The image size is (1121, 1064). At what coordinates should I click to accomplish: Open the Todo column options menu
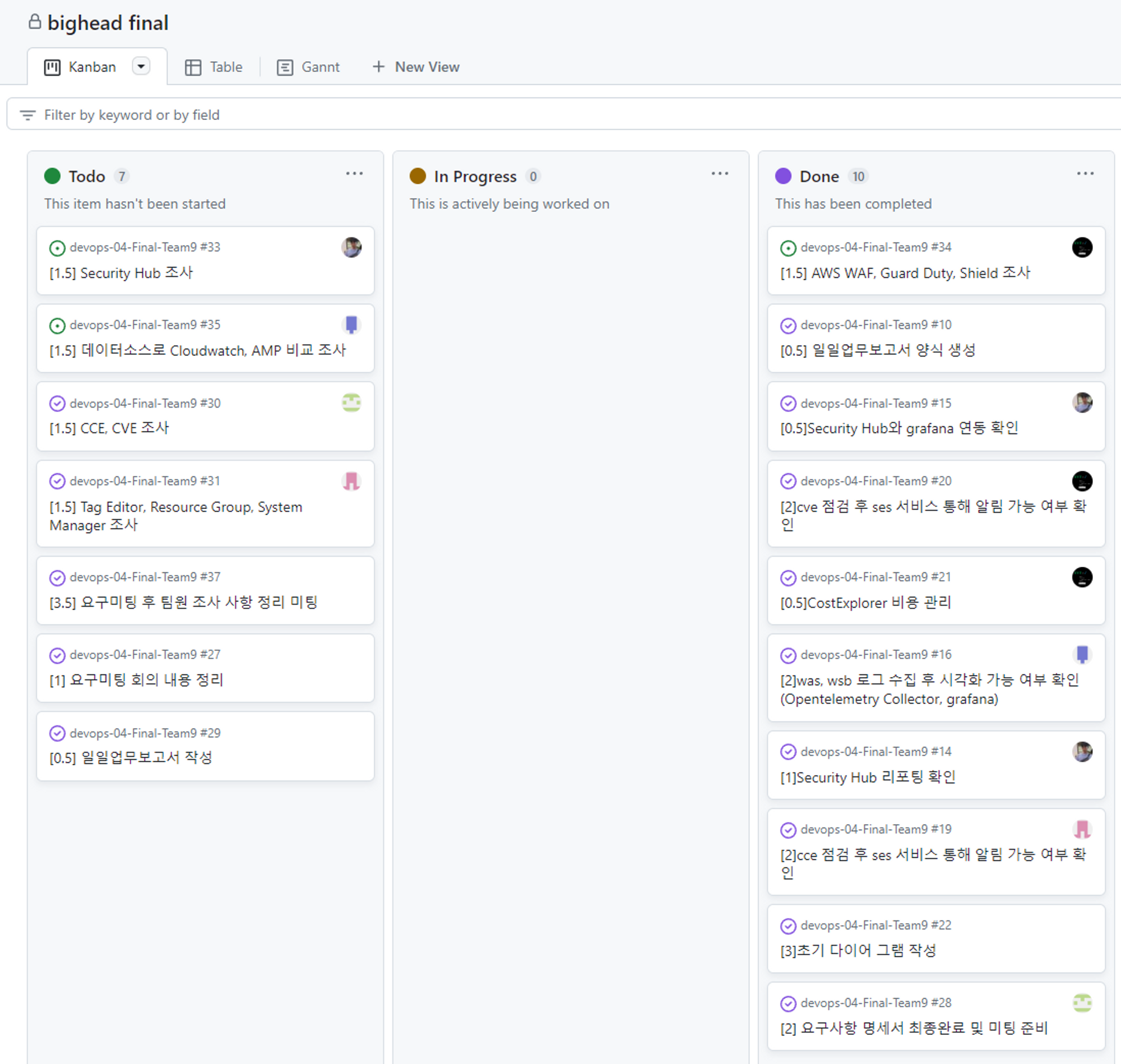pyautogui.click(x=354, y=174)
